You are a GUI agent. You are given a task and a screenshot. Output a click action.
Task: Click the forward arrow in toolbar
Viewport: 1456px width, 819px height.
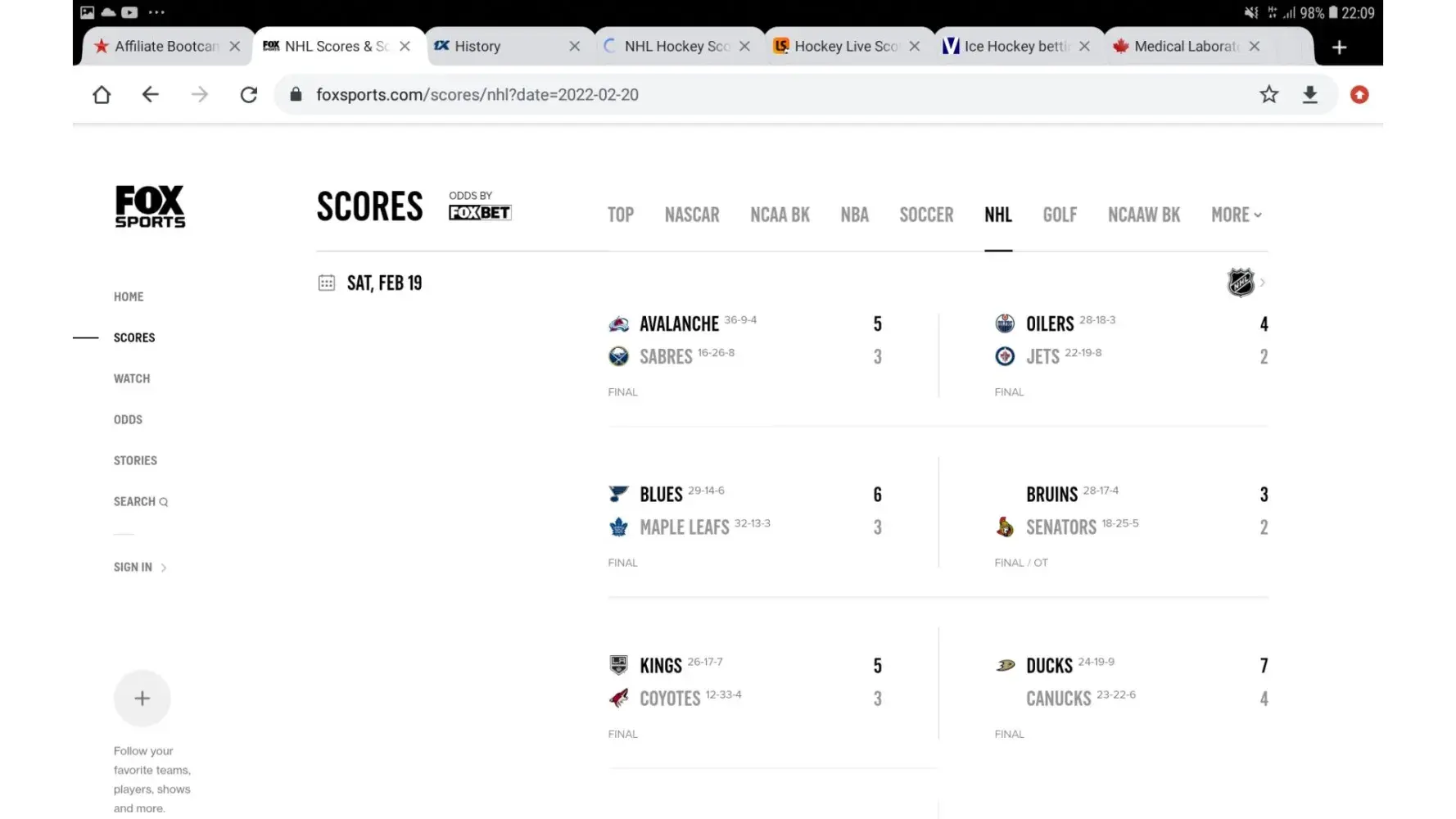(x=199, y=95)
